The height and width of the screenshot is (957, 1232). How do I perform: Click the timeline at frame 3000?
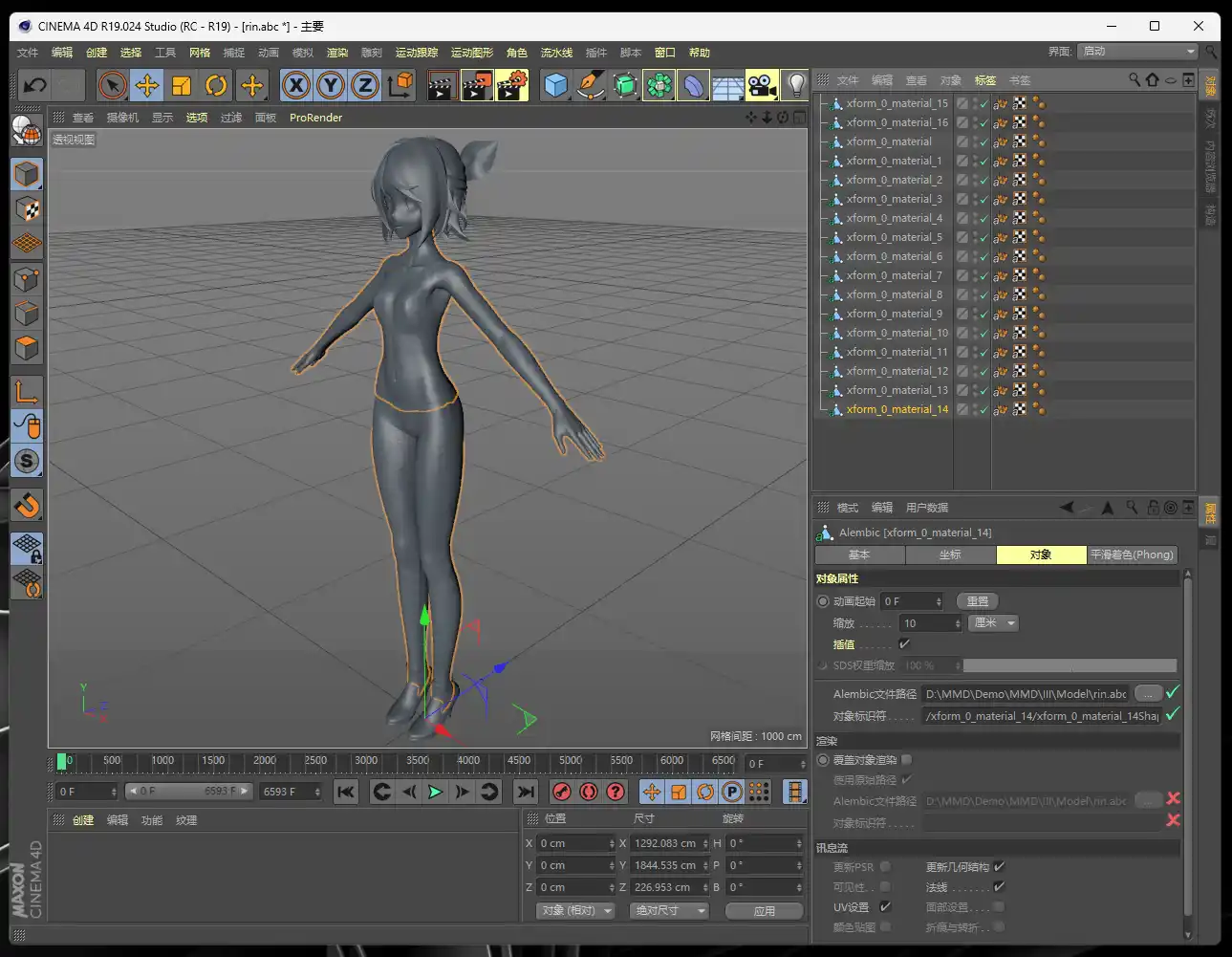[x=366, y=762]
